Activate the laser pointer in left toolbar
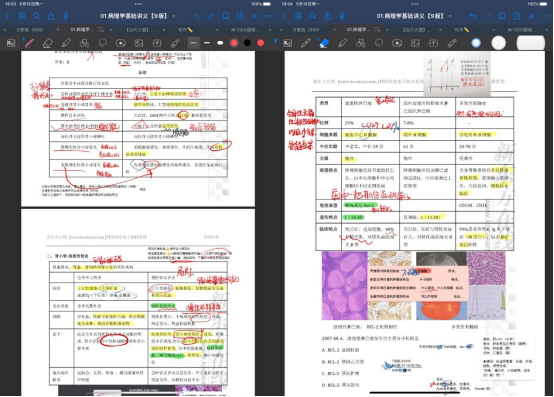This screenshot has height=397, width=554. (175, 43)
